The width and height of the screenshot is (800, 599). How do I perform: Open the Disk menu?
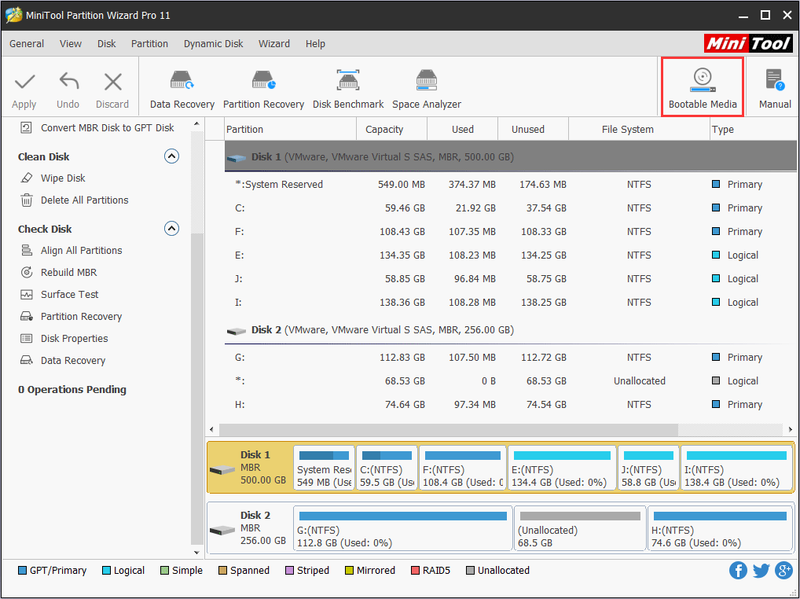click(106, 44)
